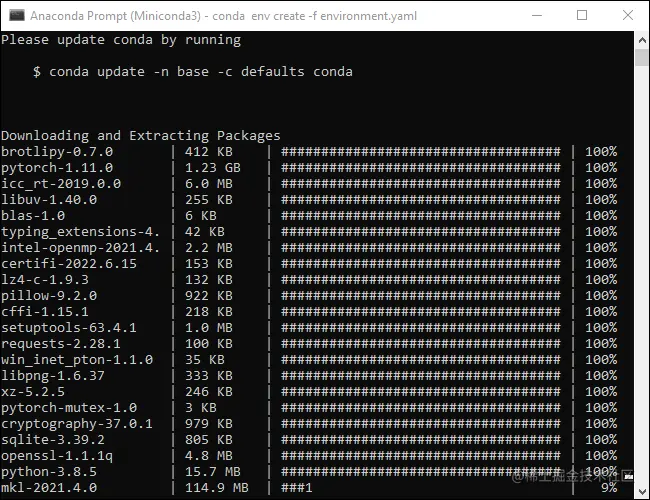Screen dimensions: 650x500
Task: Click the libpng-1.6.37 package name
Action: coord(53,376)
